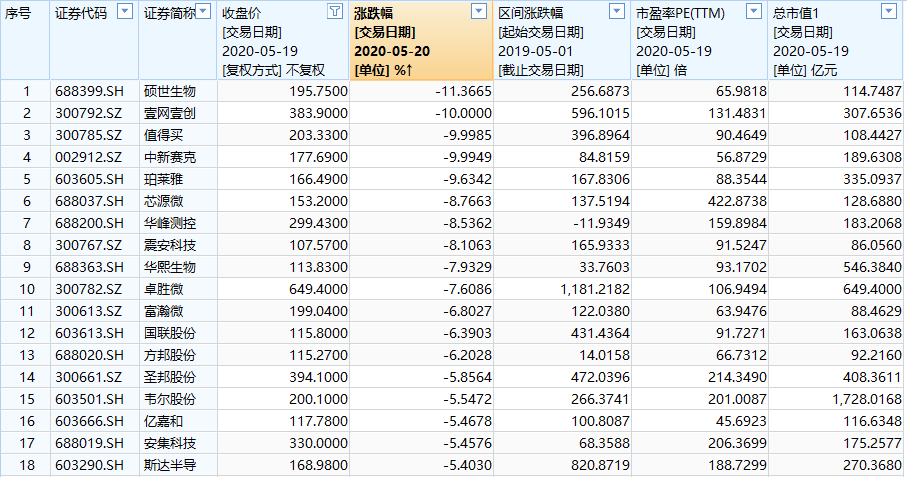Expand the 证券简称 column dropdown arrow
Image resolution: width=907 pixels, height=477 pixels.
click(x=203, y=12)
